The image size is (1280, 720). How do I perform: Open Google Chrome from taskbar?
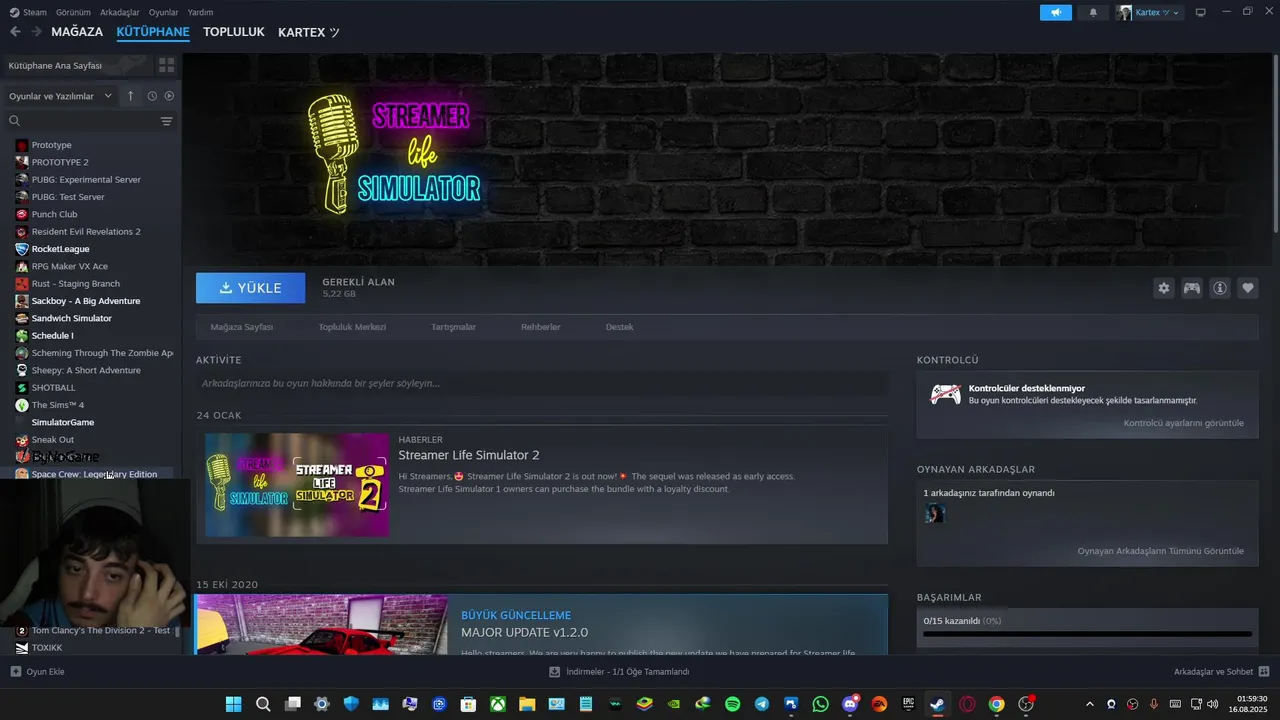[996, 704]
